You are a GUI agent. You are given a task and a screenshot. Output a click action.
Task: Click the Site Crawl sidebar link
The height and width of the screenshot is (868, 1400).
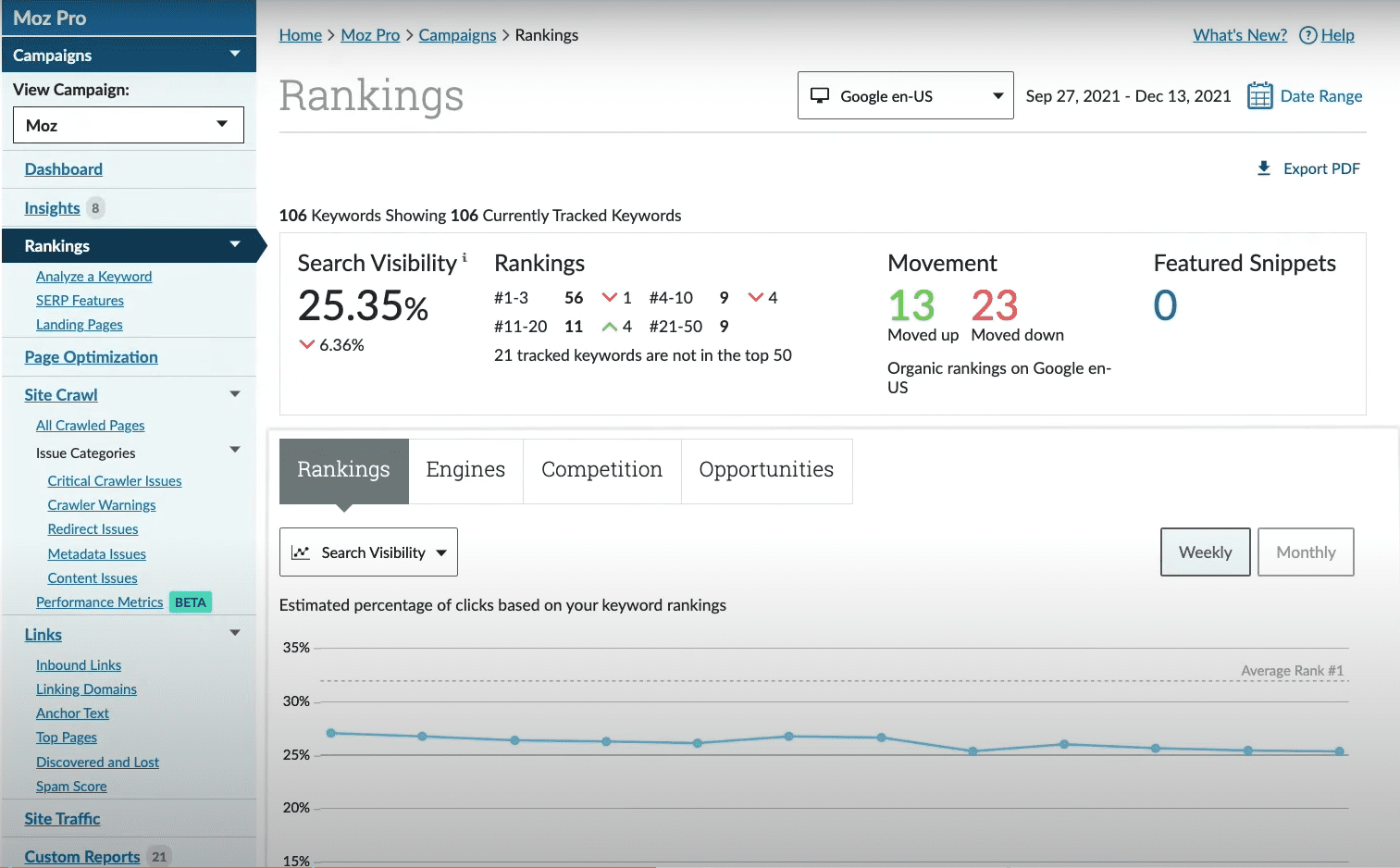[x=61, y=395]
